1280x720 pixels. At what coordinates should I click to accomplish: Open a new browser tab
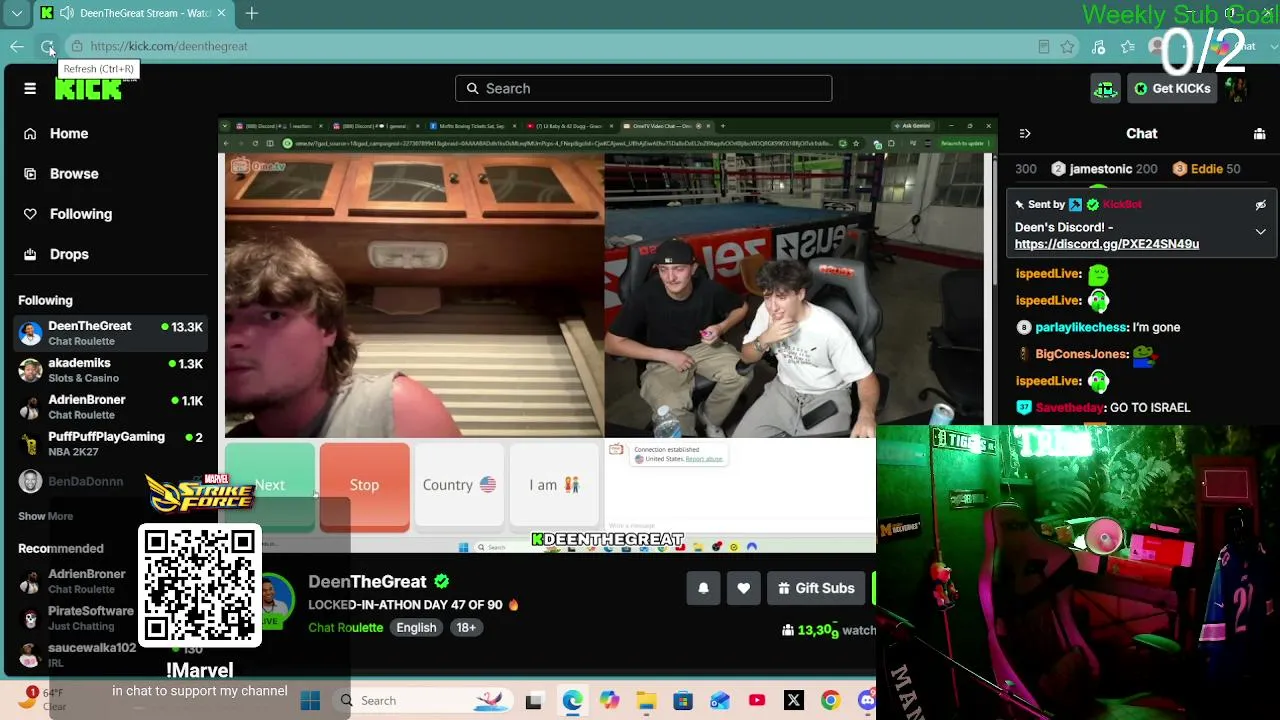point(252,13)
